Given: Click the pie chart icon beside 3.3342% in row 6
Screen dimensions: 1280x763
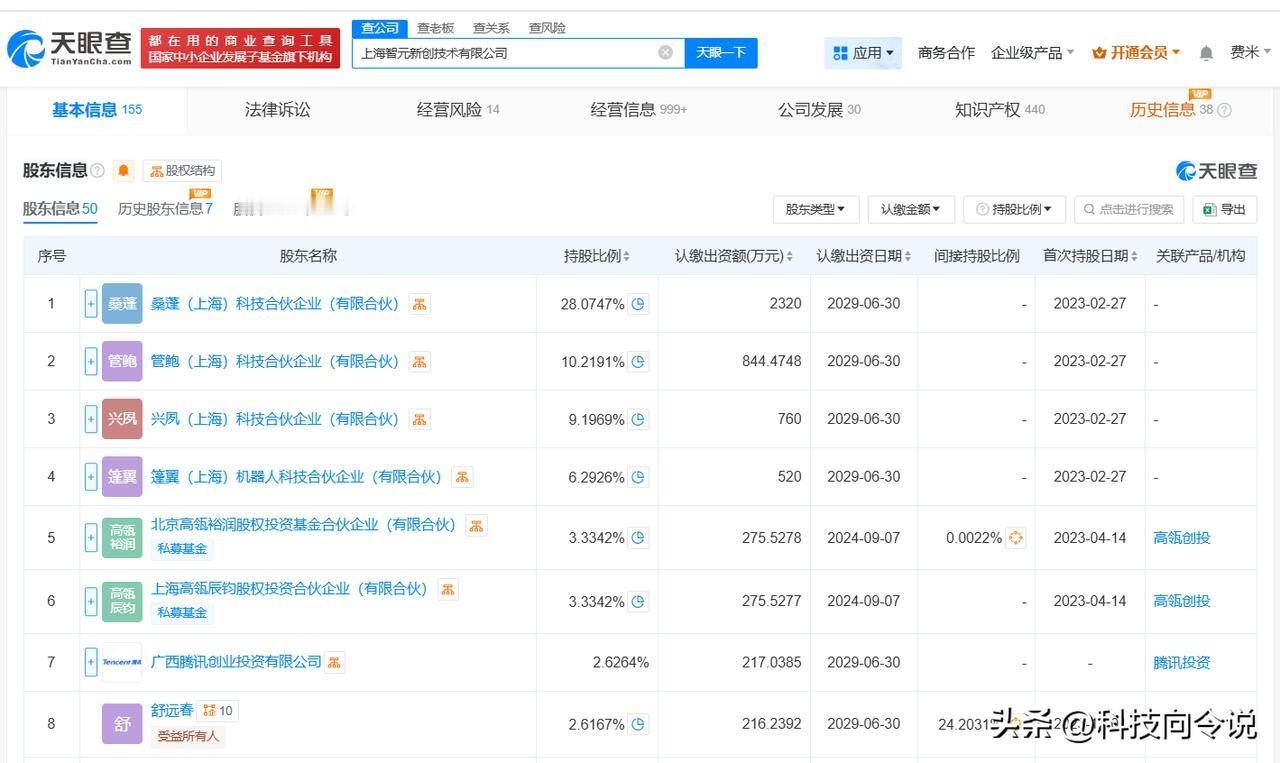Looking at the screenshot, I should 638,602.
